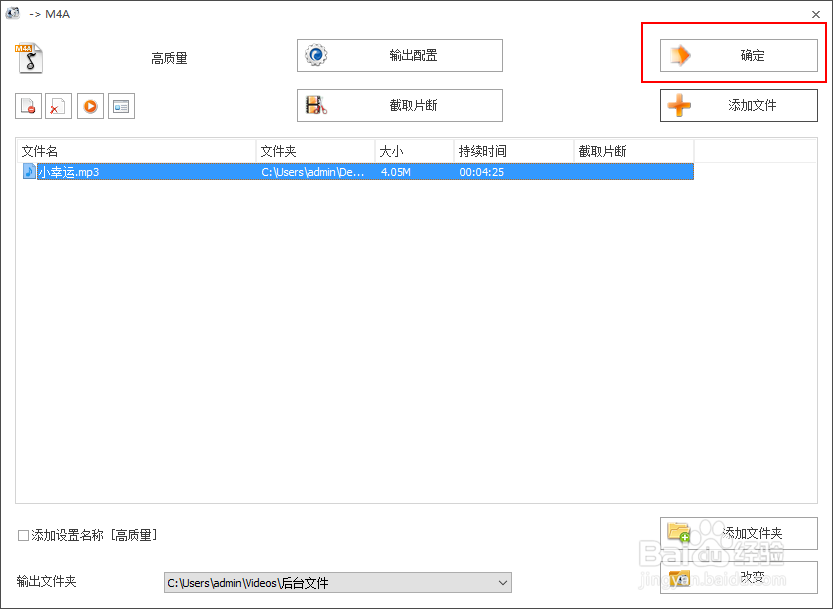Expand the 输出文件夹 path dropdown
Viewport: 833px width, 609px height.
pos(503,583)
